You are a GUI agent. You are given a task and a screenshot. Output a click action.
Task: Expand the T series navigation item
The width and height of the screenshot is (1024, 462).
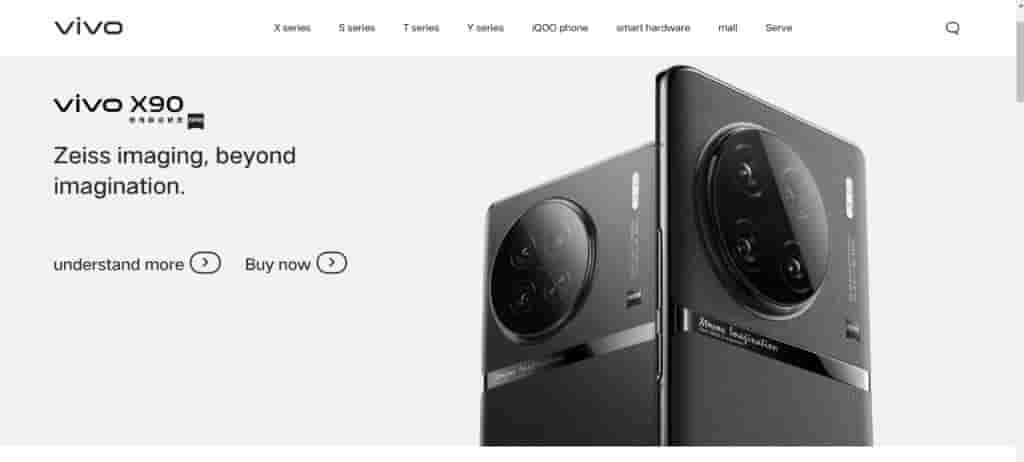click(421, 28)
